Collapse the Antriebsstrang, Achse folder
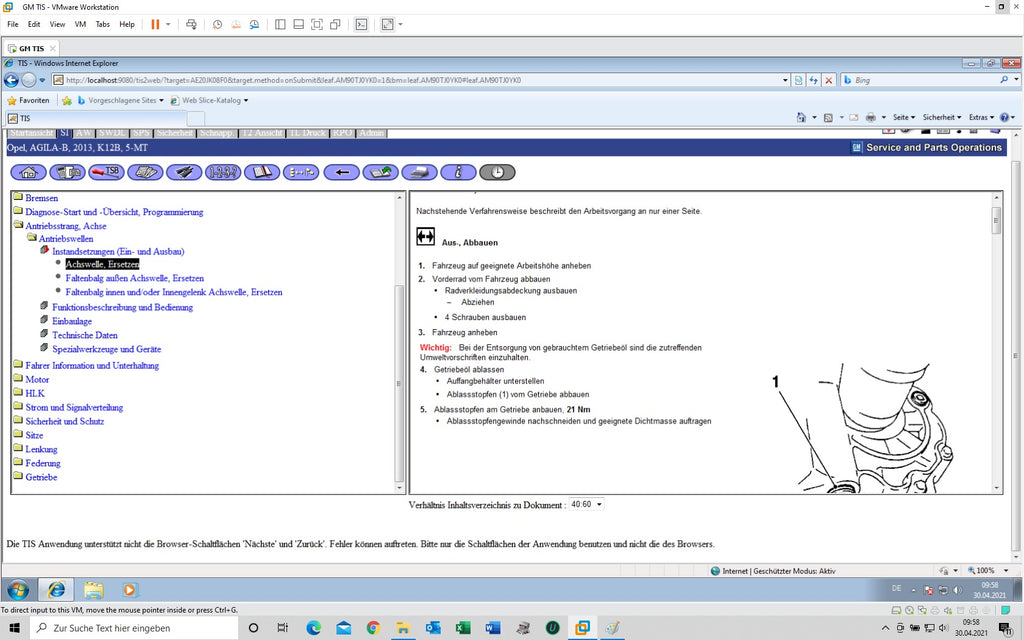Screen dimensions: 1024x640 18,225
